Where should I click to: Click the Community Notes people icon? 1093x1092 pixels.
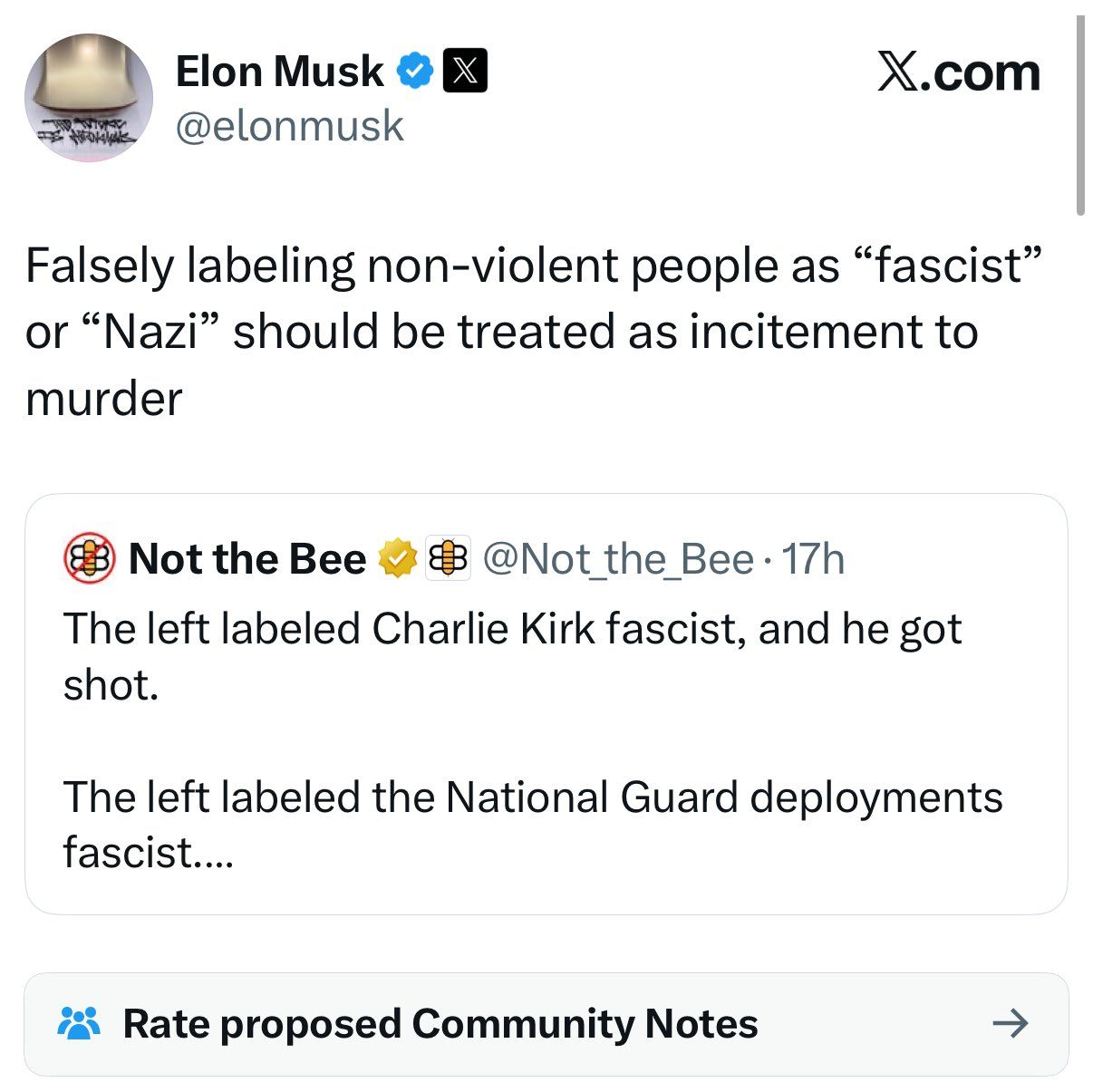[x=78, y=1024]
